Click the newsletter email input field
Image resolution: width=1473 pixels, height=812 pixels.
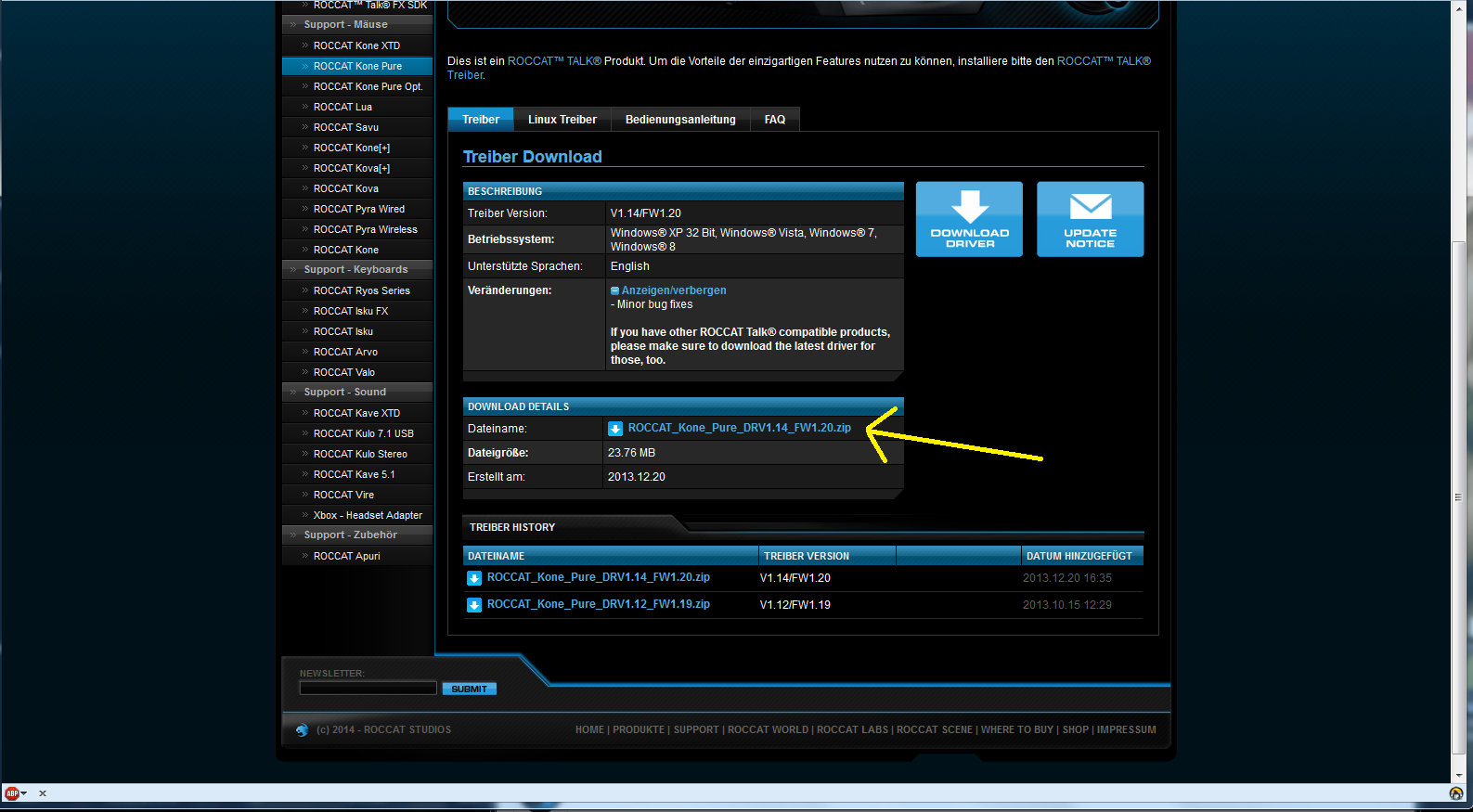(x=368, y=688)
